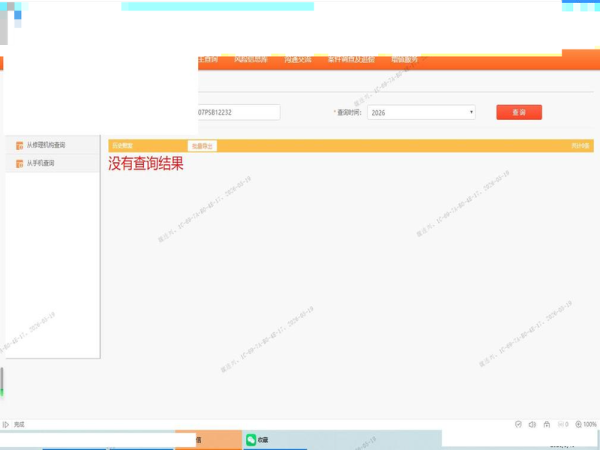
Task: Click the 批量导出 batch export button
Action: pyautogui.click(x=202, y=146)
